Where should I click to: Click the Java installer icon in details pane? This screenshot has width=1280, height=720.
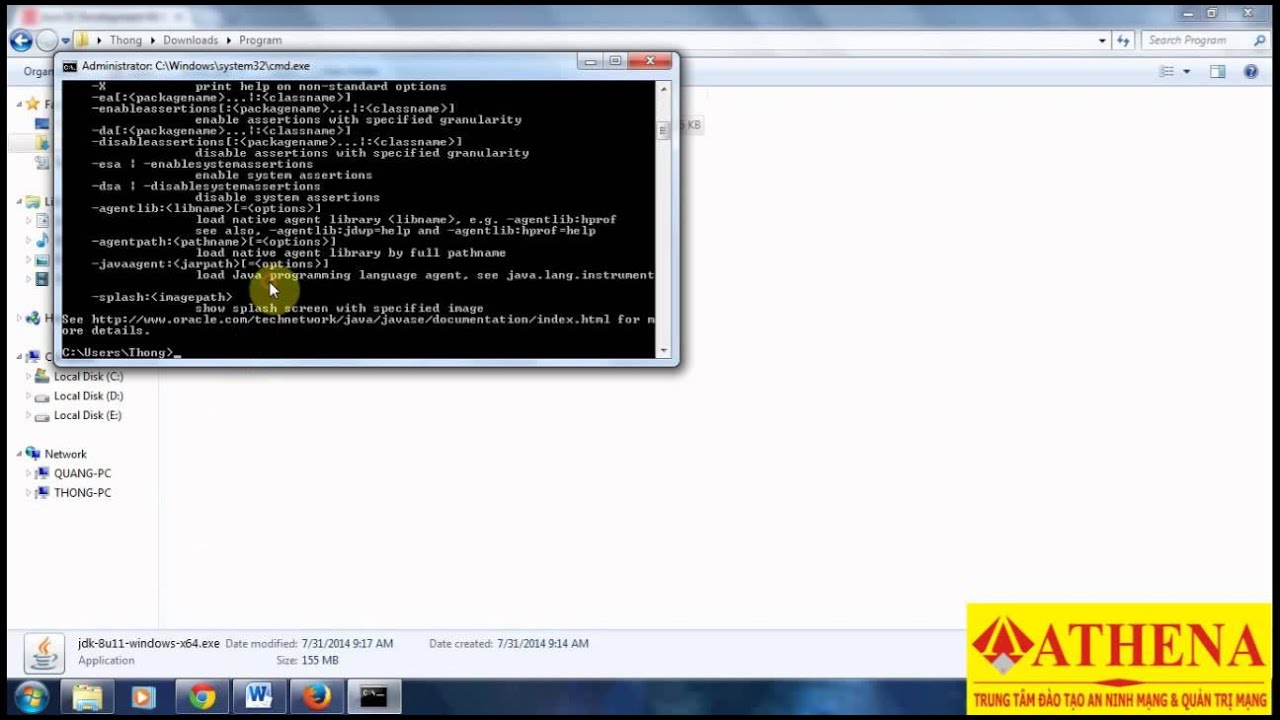pos(44,652)
